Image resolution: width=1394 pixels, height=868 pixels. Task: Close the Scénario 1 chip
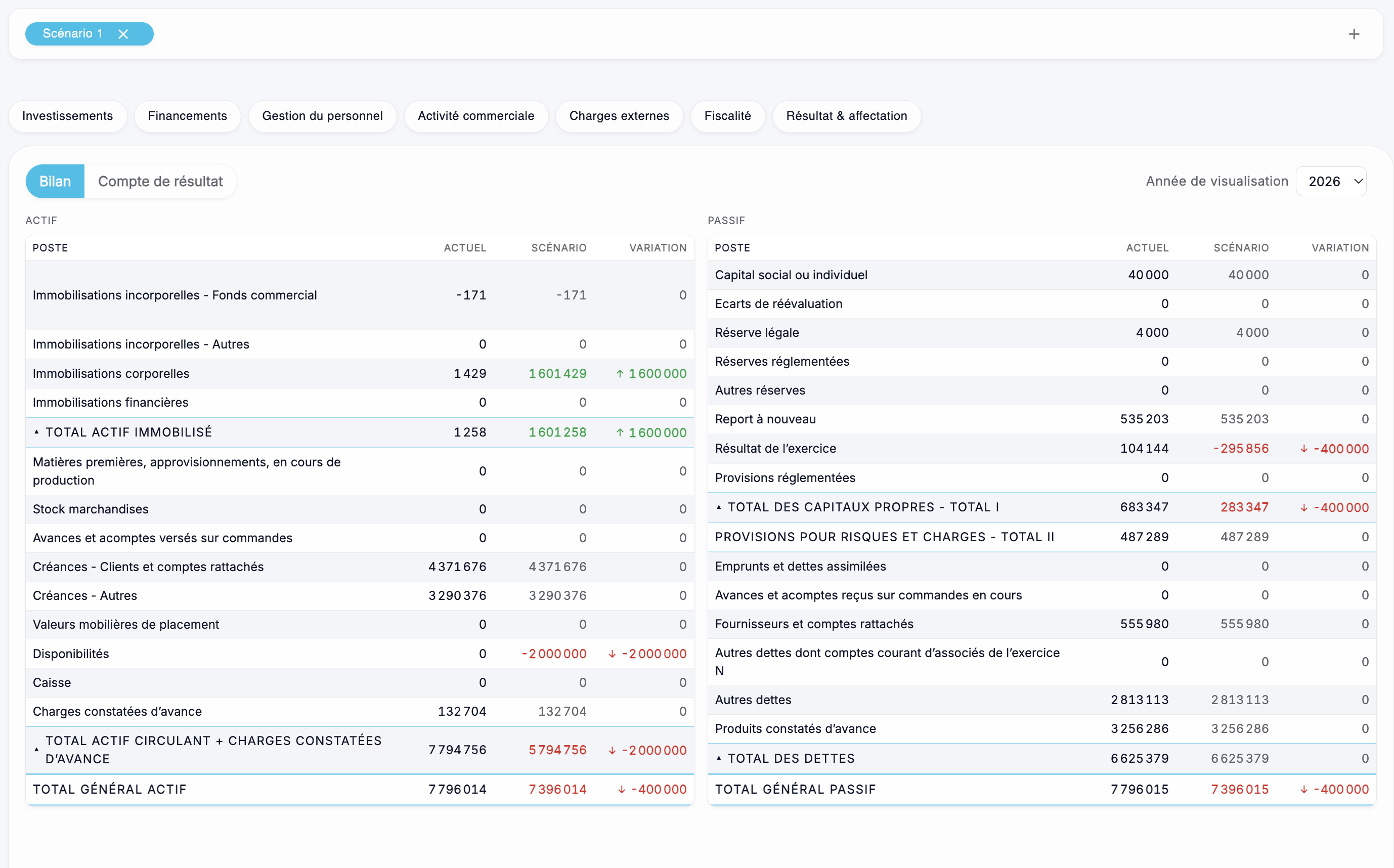tap(123, 34)
